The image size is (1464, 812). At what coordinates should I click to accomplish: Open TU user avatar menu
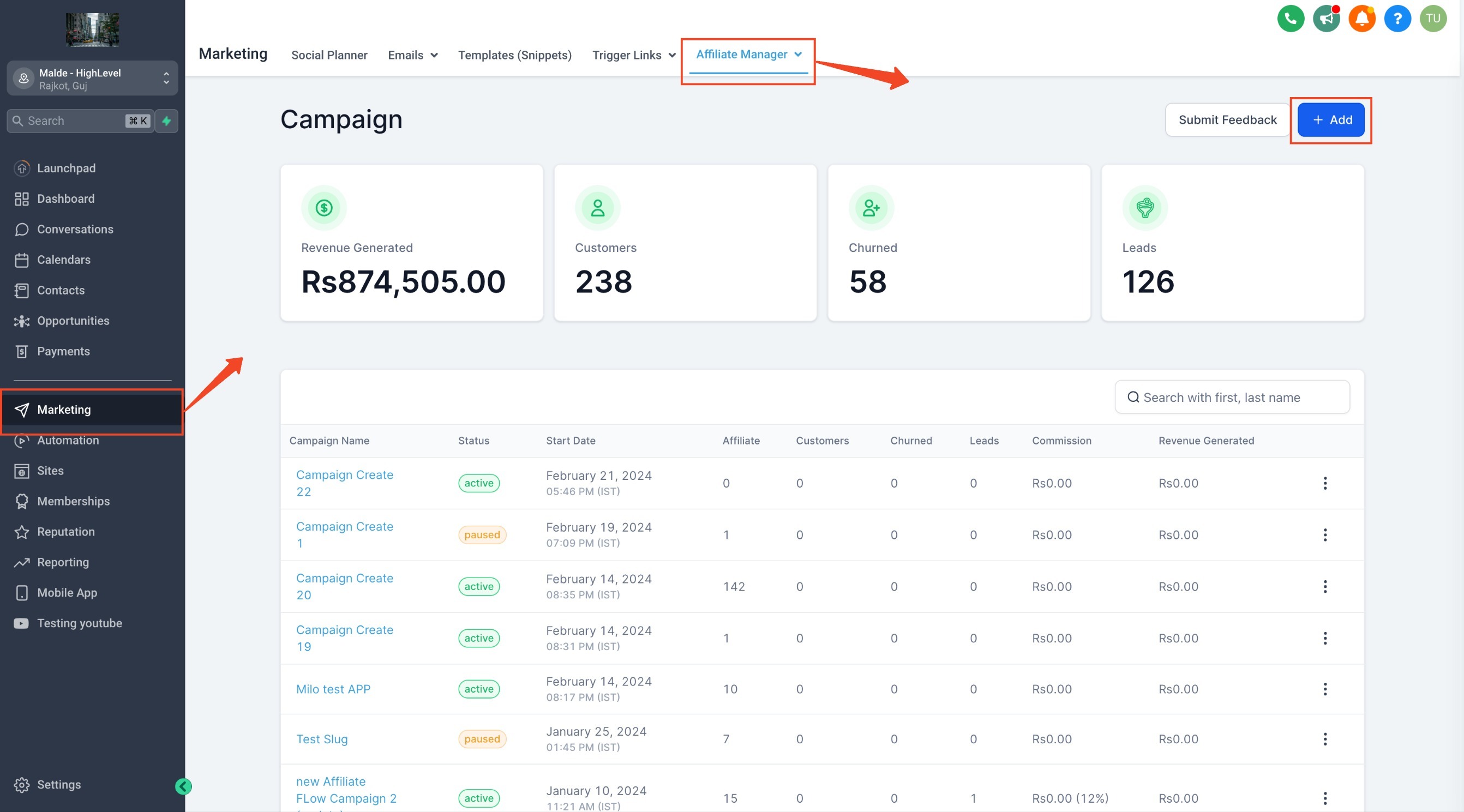point(1432,19)
